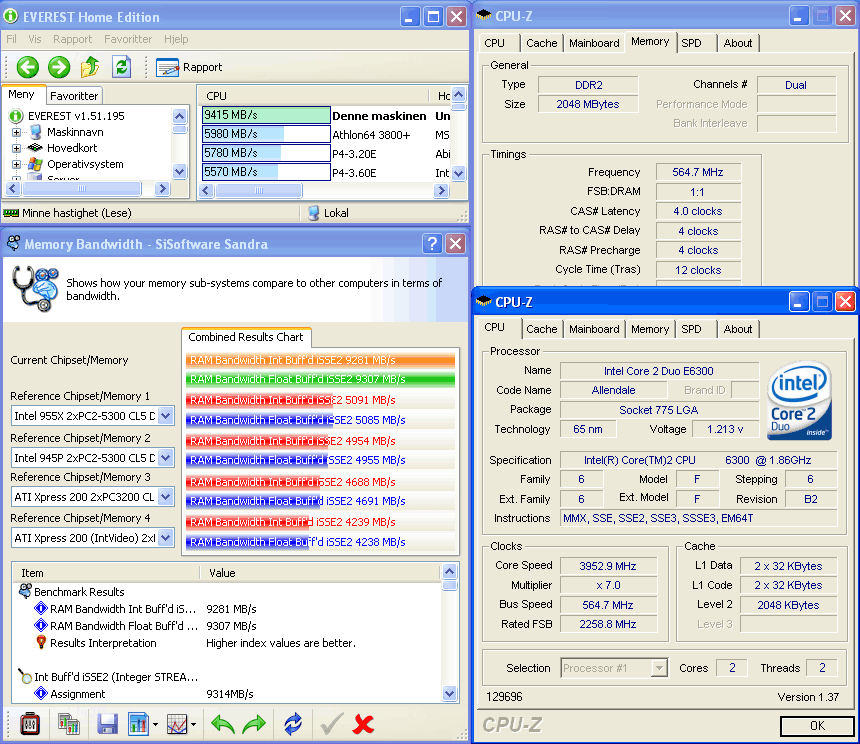Click the Operativsystem Windows flag icon
The image size is (860, 744).
point(36,164)
